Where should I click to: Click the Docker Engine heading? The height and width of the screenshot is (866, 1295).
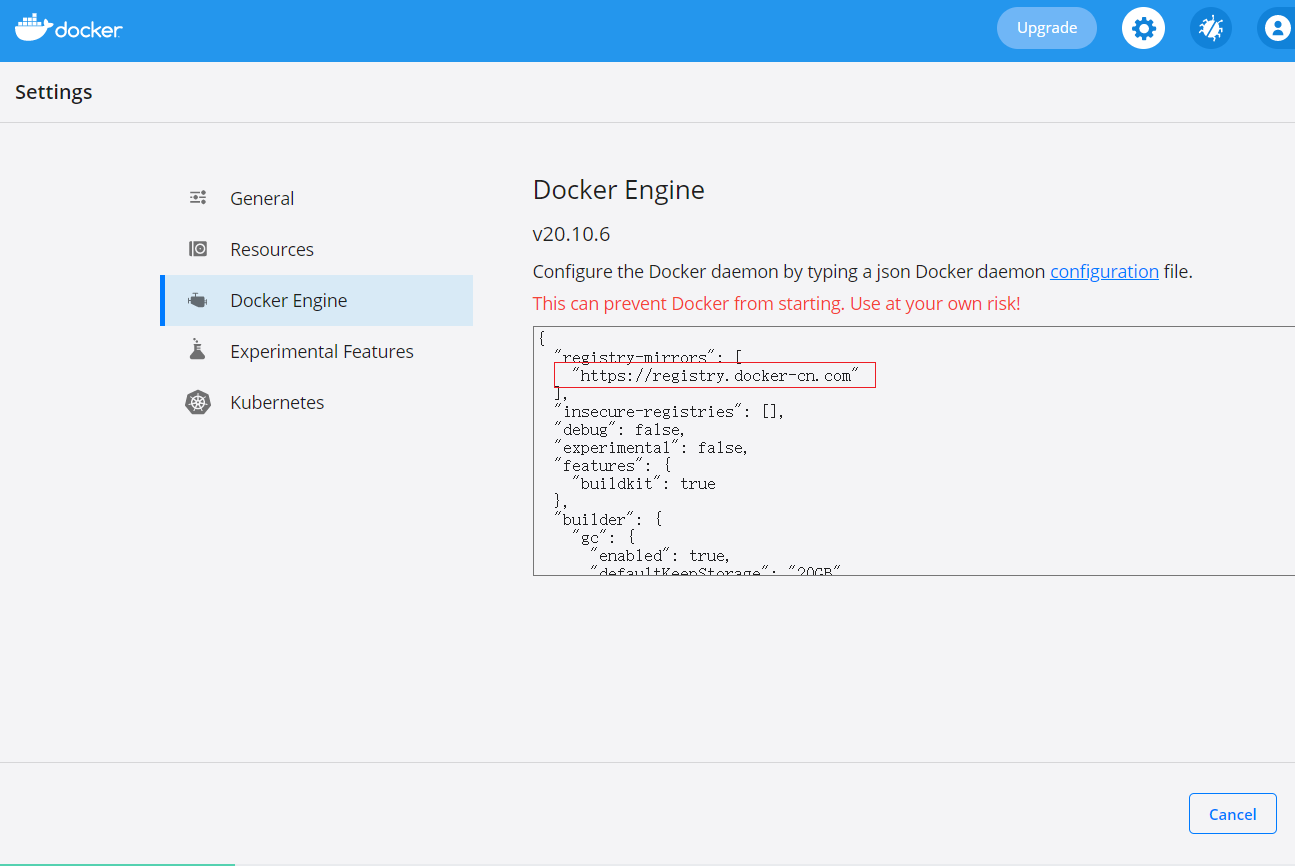(x=619, y=190)
